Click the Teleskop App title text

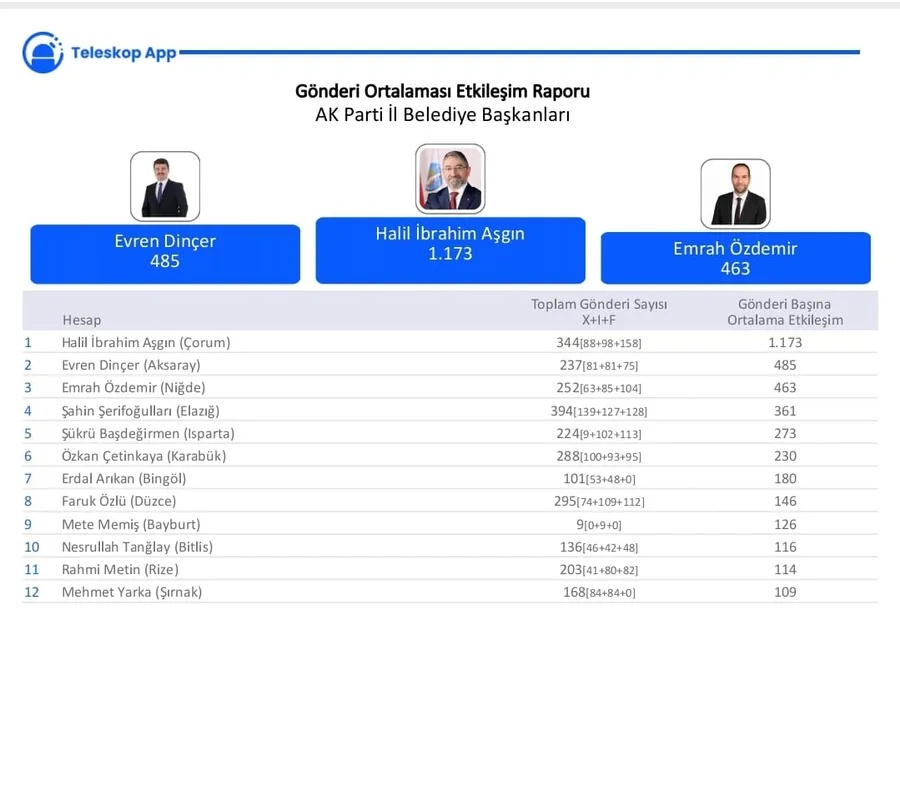click(x=123, y=53)
